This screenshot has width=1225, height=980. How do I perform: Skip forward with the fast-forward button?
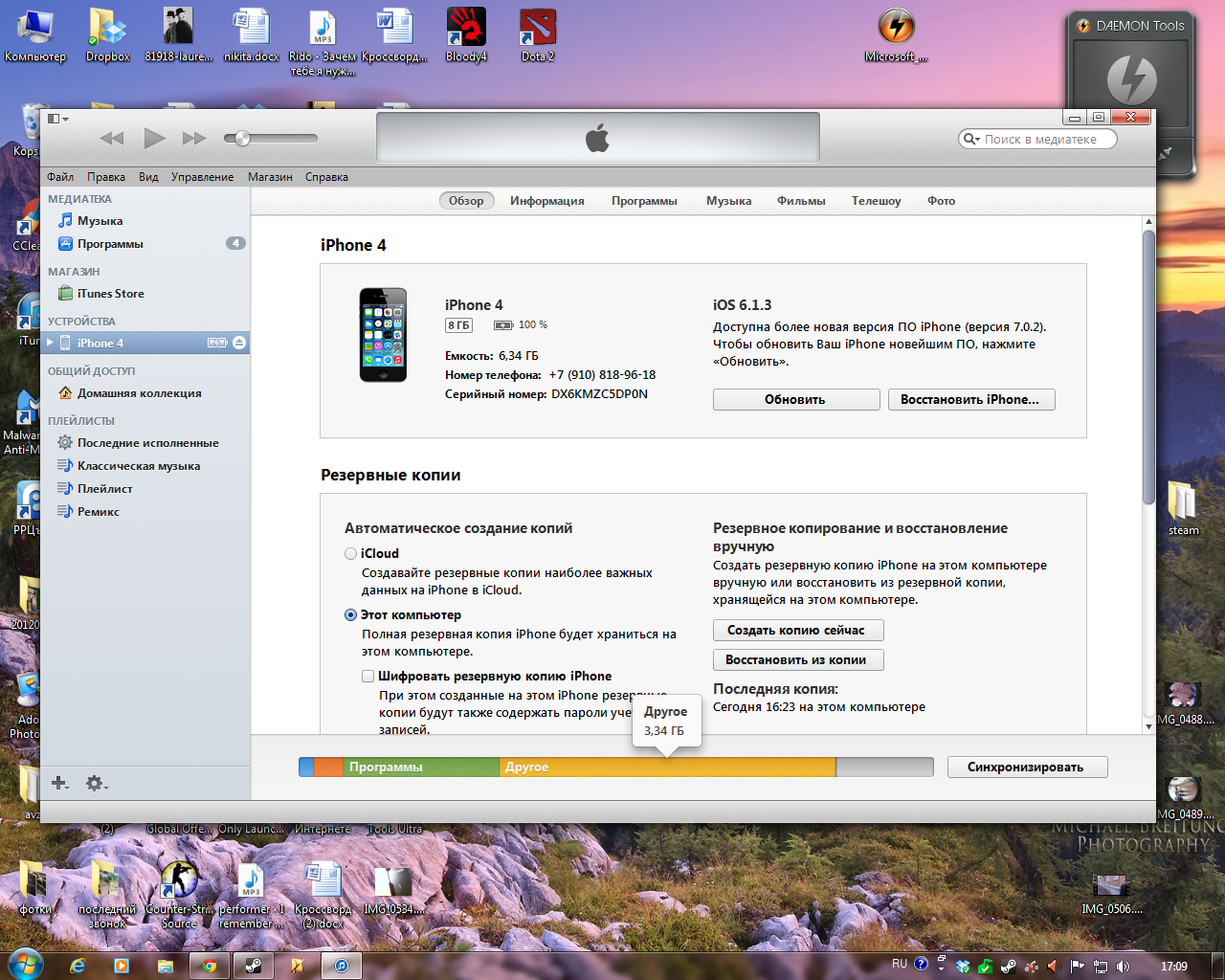[x=194, y=138]
